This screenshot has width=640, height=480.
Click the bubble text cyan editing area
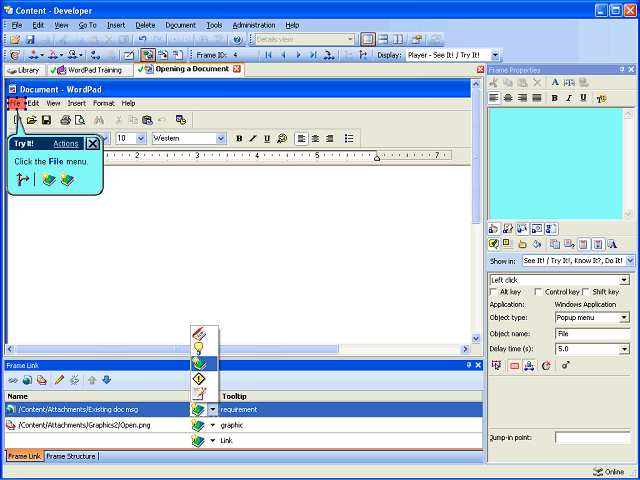555,164
